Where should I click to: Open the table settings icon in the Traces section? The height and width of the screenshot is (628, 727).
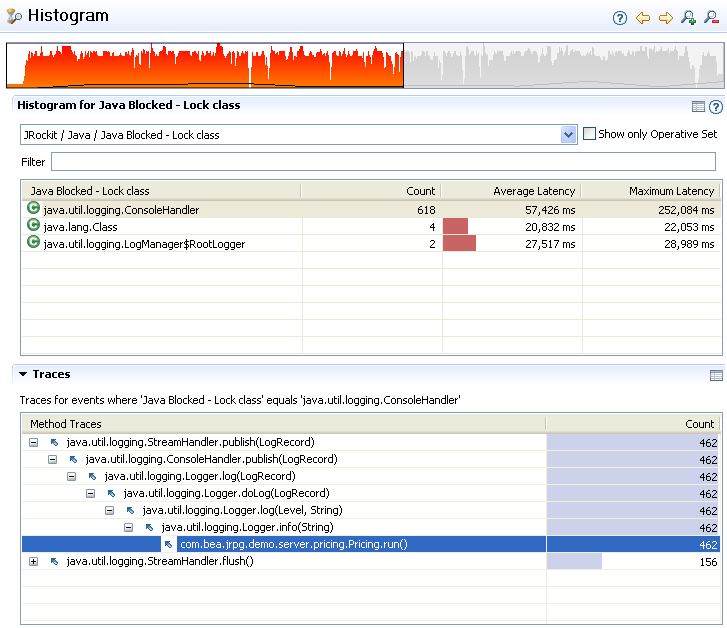coord(716,375)
